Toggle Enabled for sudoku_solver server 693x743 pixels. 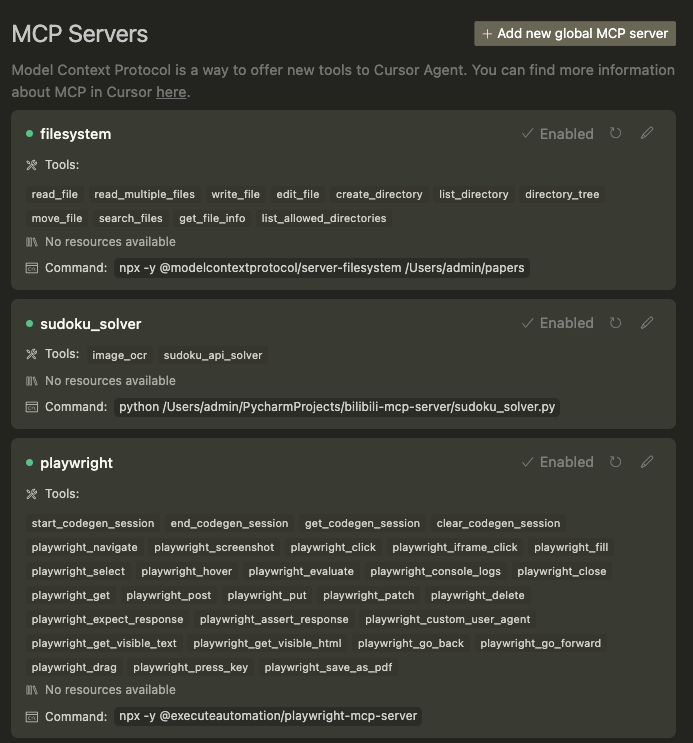click(x=557, y=323)
